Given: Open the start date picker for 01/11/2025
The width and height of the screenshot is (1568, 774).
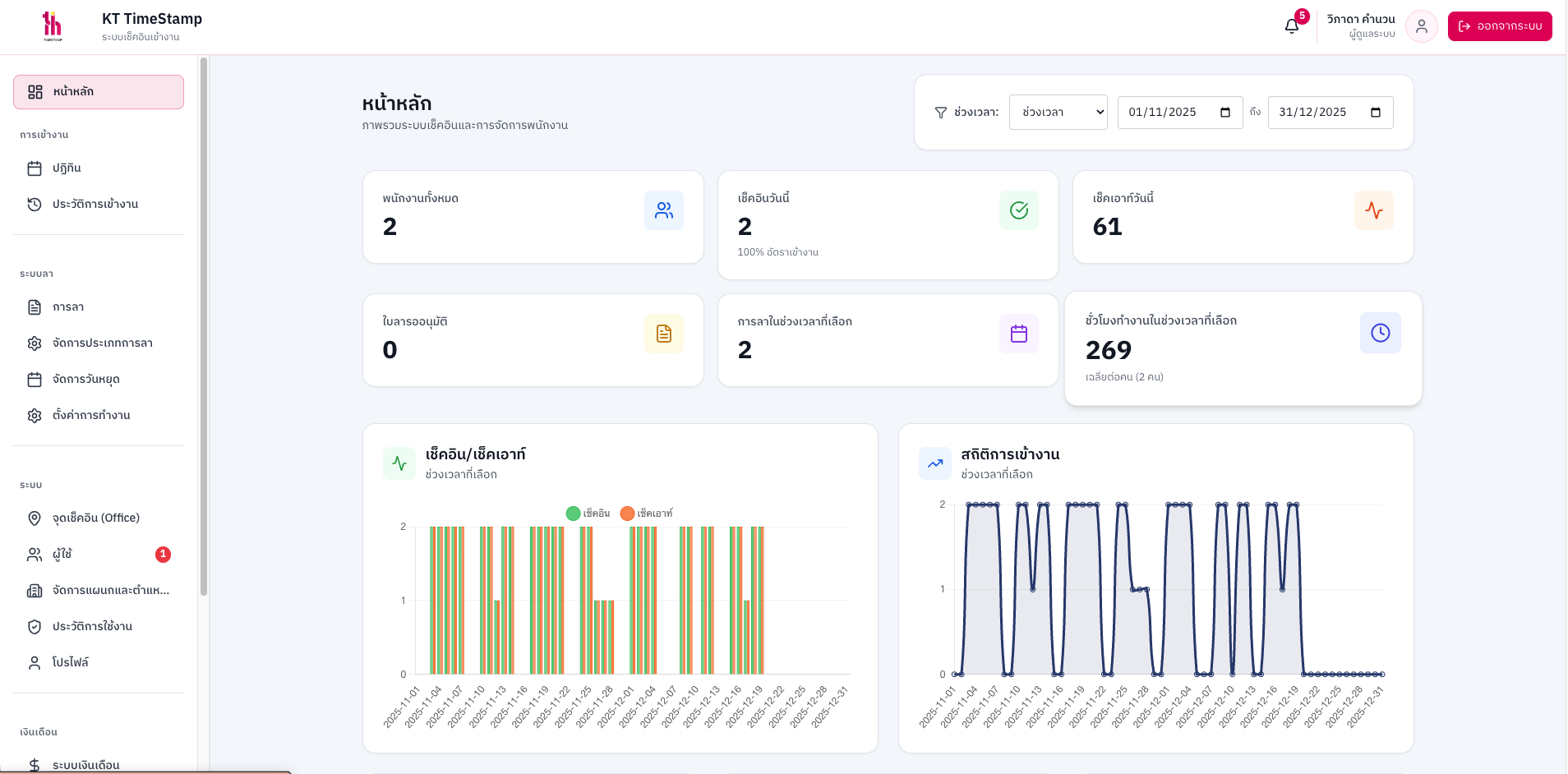Looking at the screenshot, I should 1224,112.
